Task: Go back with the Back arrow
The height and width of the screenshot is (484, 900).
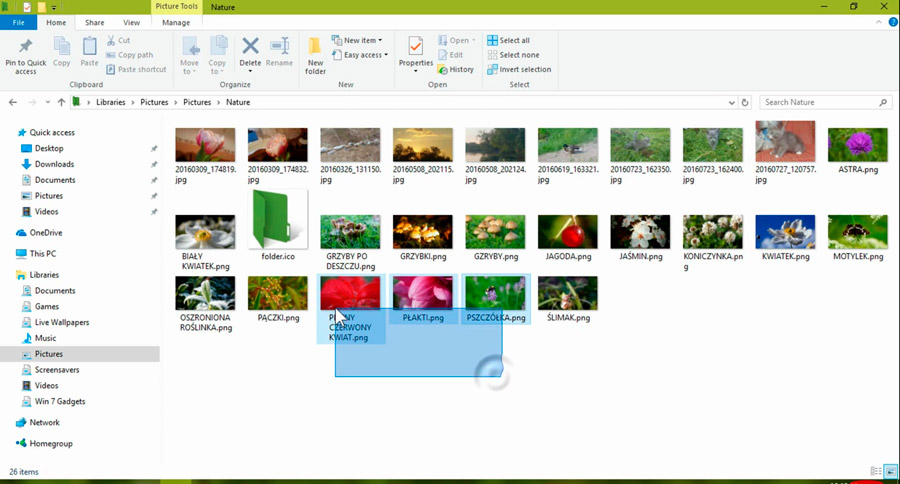Action: click(x=13, y=102)
